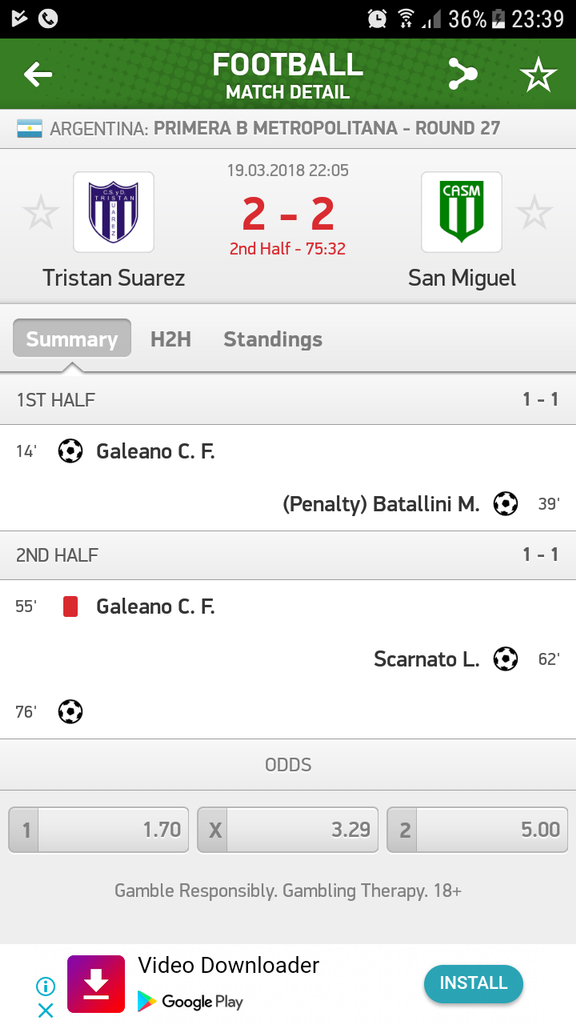Open Tristan Suarez team crest
Screen dimensions: 576x1024
tap(114, 212)
